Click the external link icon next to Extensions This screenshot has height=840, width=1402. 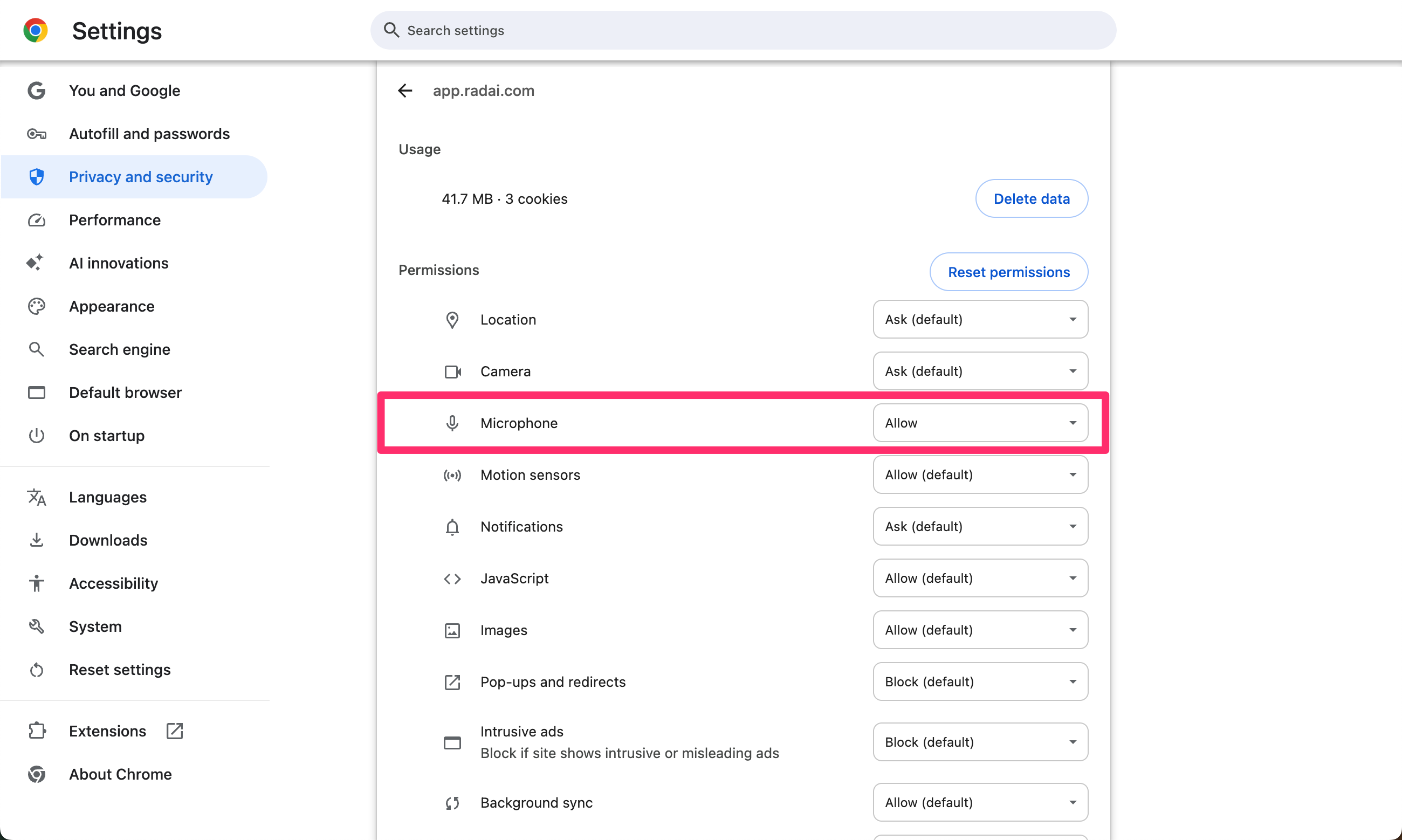click(175, 731)
